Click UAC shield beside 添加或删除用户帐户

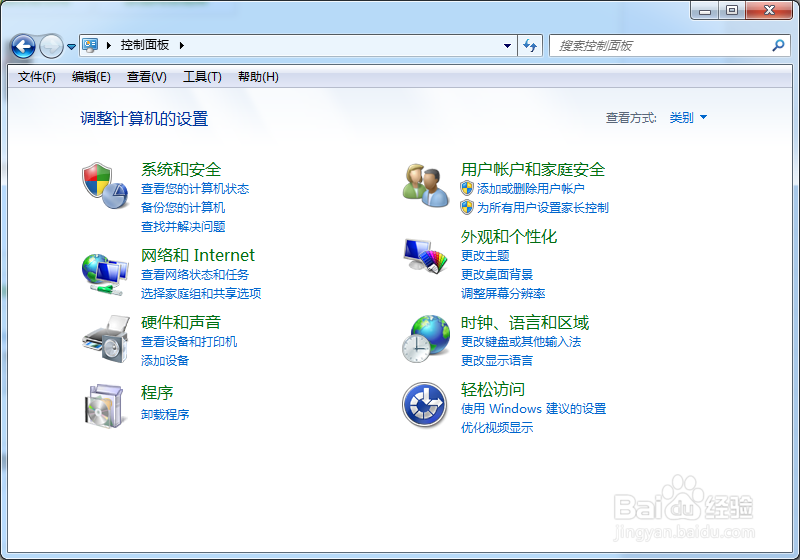pos(467,188)
